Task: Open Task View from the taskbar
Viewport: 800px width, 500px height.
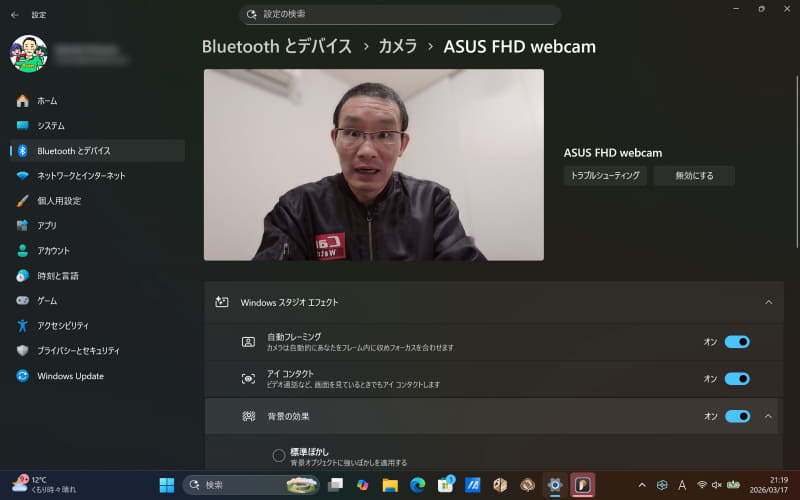Action: click(335, 485)
